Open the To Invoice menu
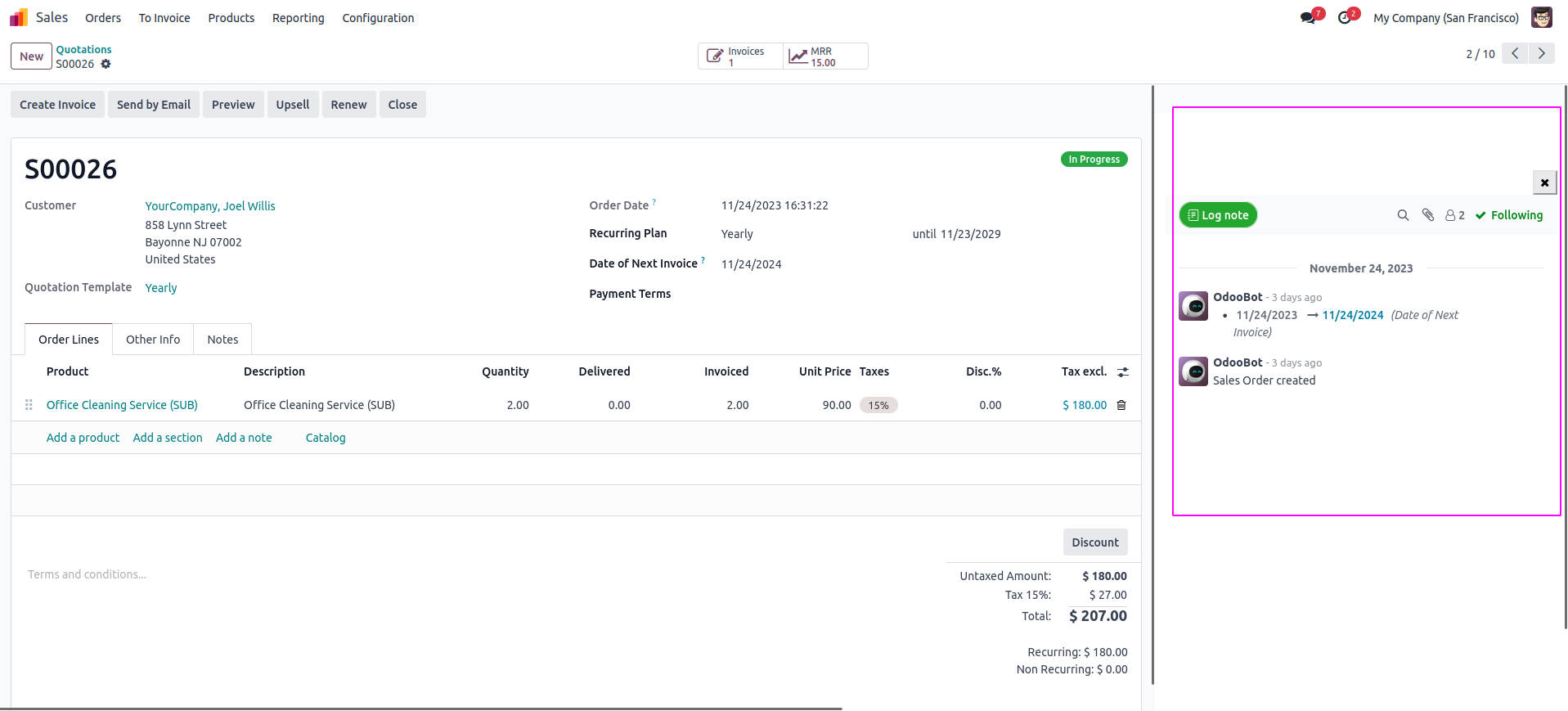This screenshot has width=1568, height=711. pyautogui.click(x=164, y=18)
